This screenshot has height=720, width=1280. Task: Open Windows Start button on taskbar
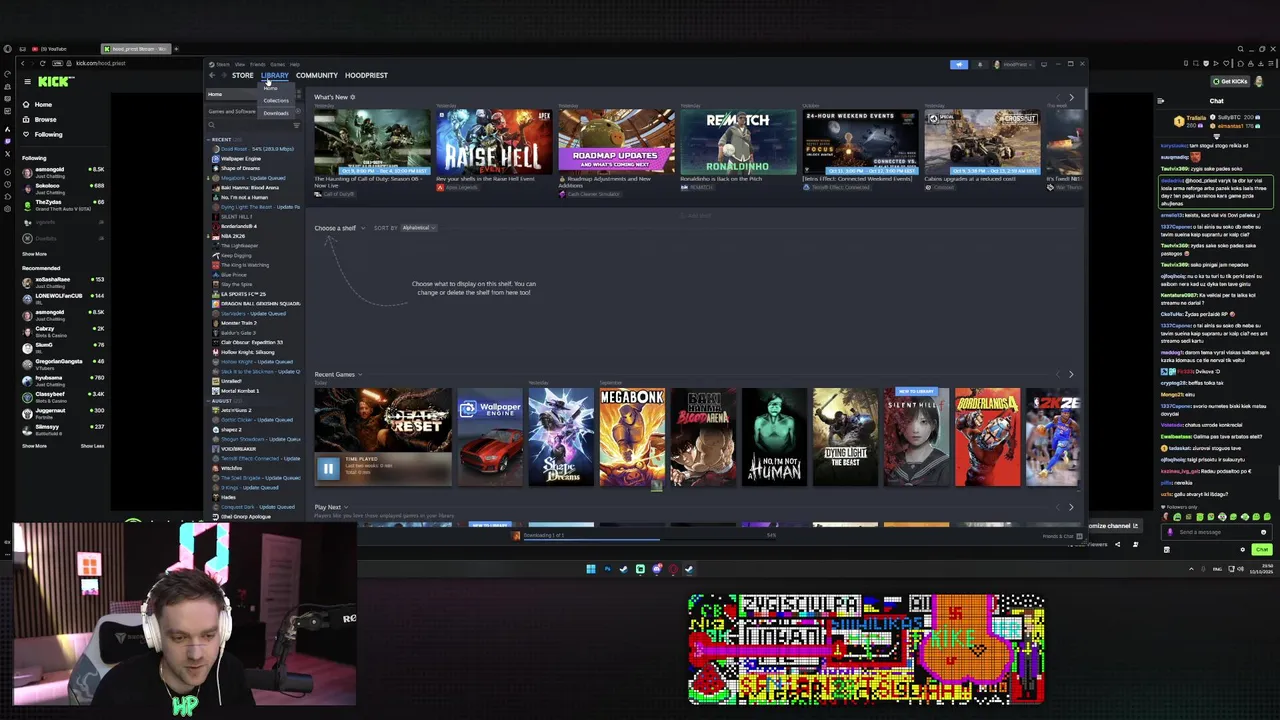[x=591, y=569]
